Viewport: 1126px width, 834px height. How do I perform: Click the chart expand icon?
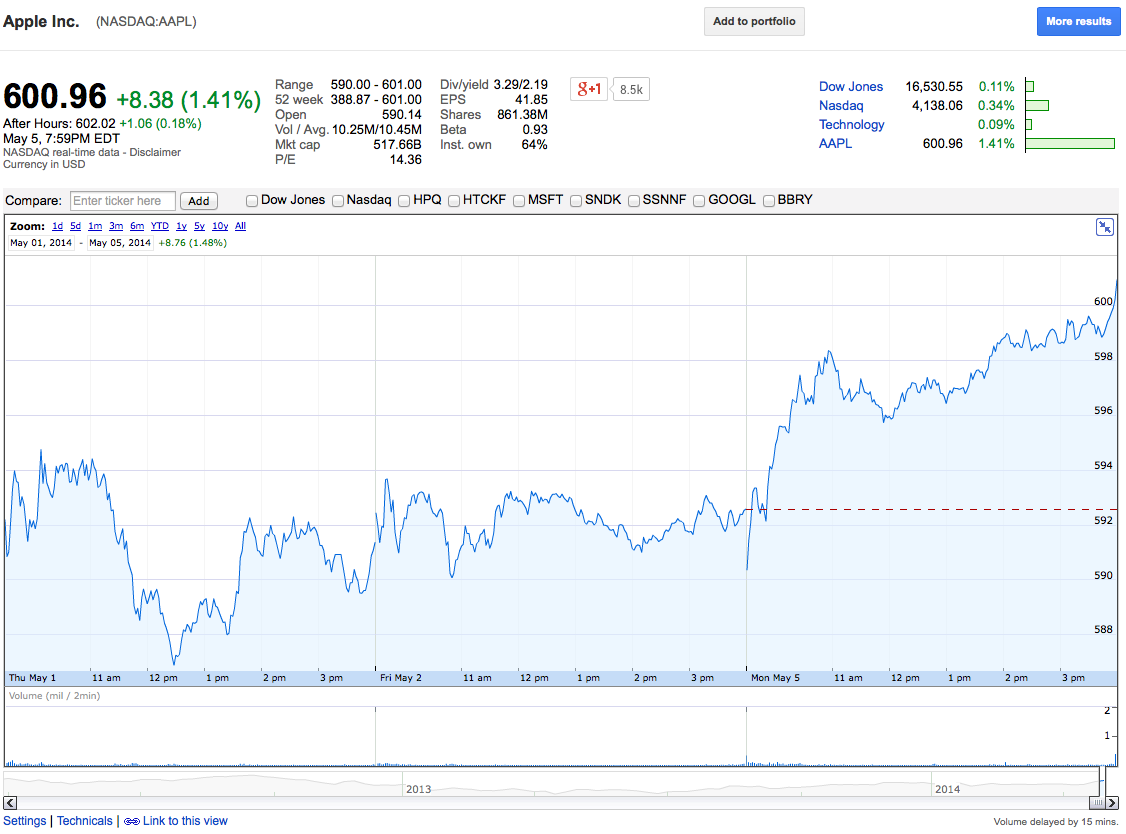[x=1105, y=227]
